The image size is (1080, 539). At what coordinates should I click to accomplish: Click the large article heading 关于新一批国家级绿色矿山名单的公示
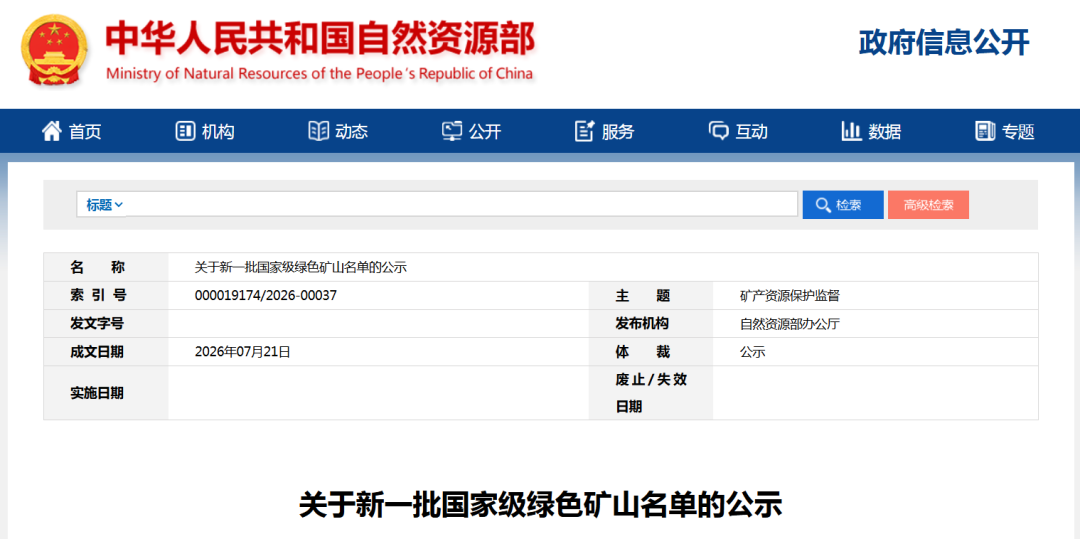540,505
